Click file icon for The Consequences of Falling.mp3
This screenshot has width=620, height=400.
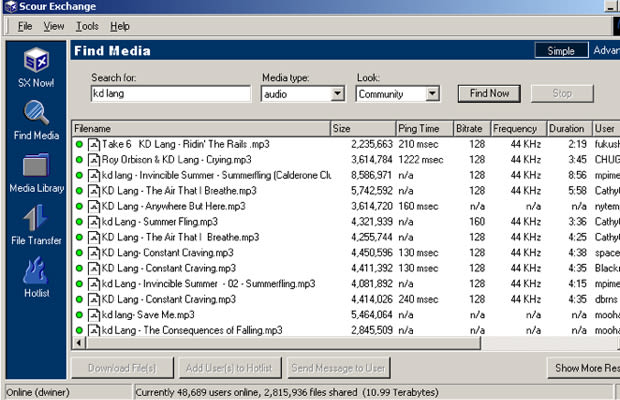point(94,330)
